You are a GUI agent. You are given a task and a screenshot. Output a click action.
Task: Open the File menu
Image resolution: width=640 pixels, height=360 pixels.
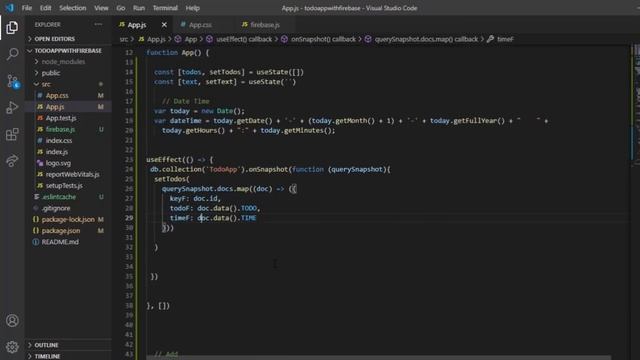27,8
